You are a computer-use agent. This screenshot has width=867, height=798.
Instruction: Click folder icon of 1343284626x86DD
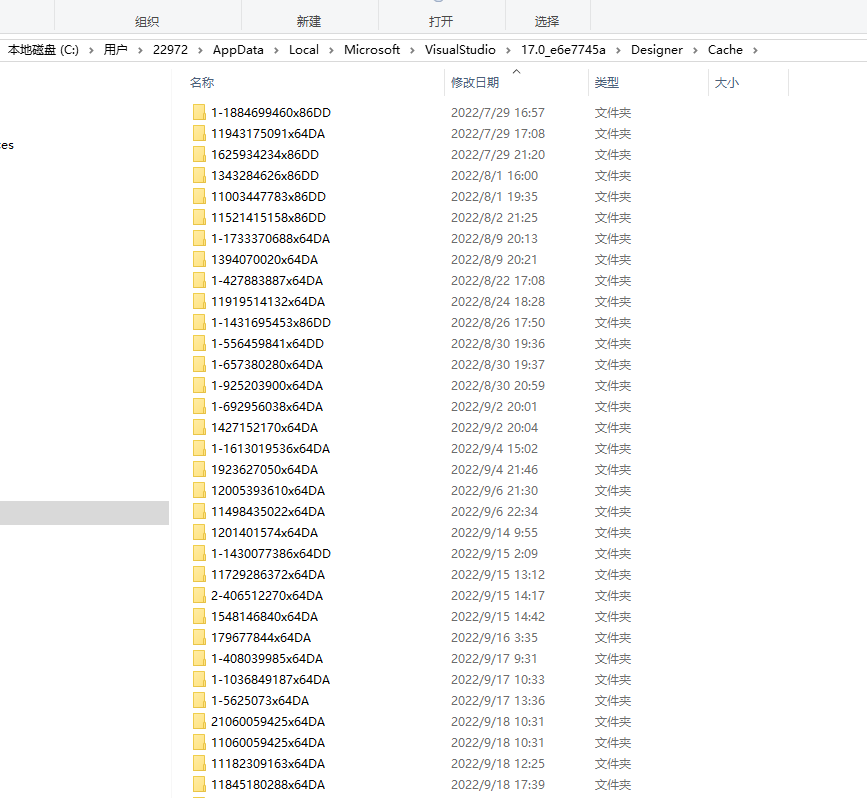point(199,175)
